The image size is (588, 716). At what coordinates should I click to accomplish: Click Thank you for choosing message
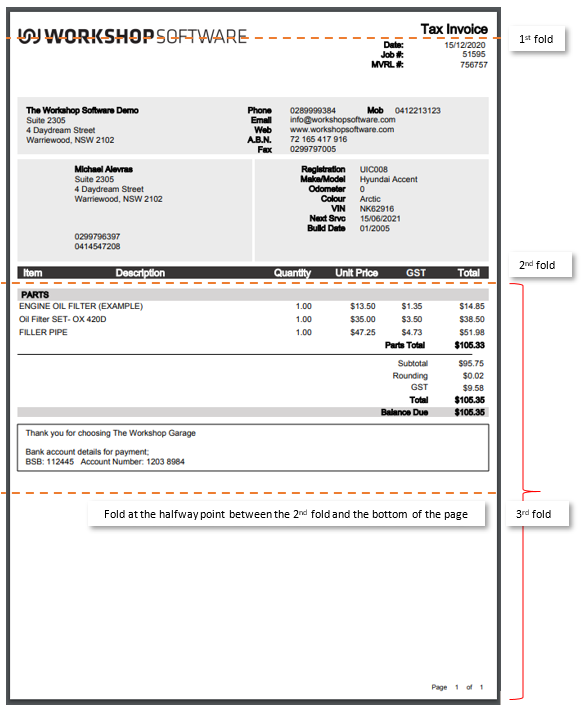pyautogui.click(x=110, y=433)
